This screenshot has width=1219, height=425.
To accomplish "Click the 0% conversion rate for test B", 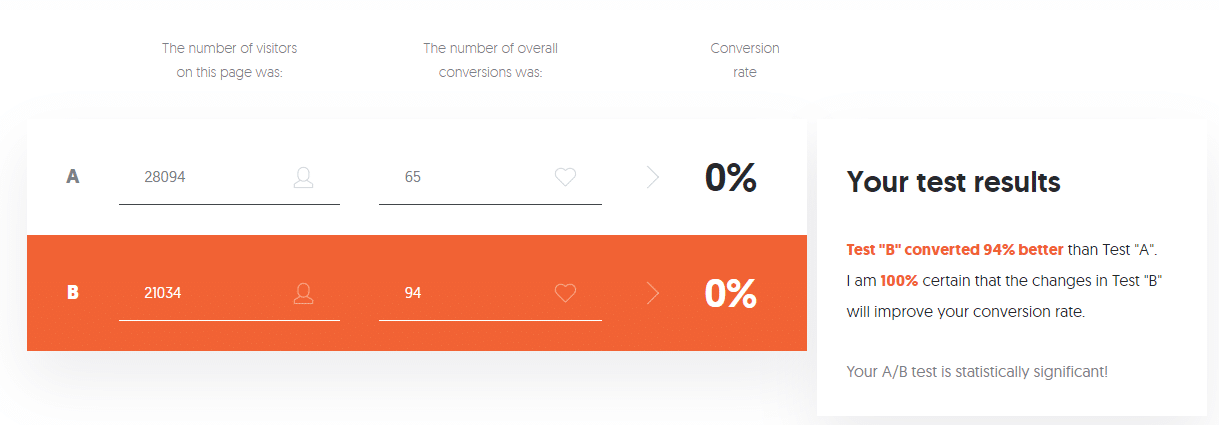I will pyautogui.click(x=731, y=293).
